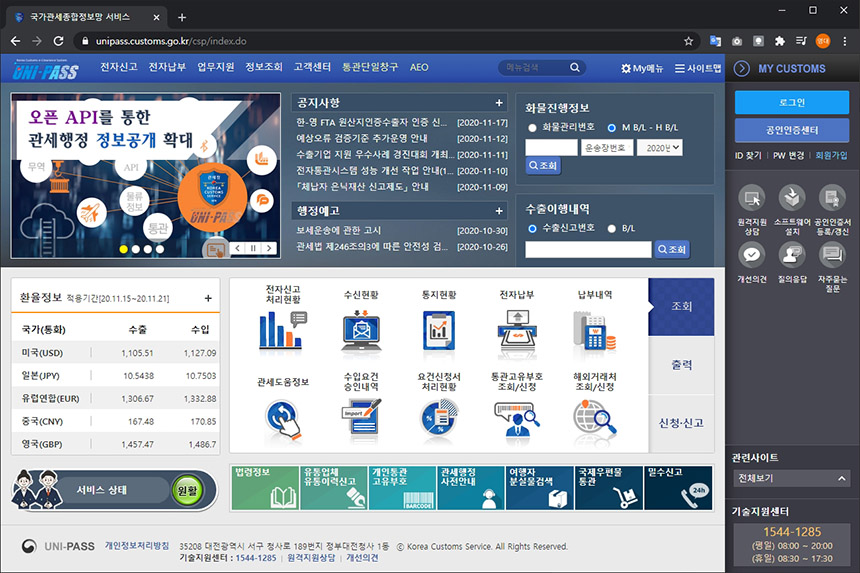The height and width of the screenshot is (573, 860).
Task: Expand 공지사항 plus button
Action: pyautogui.click(x=499, y=103)
